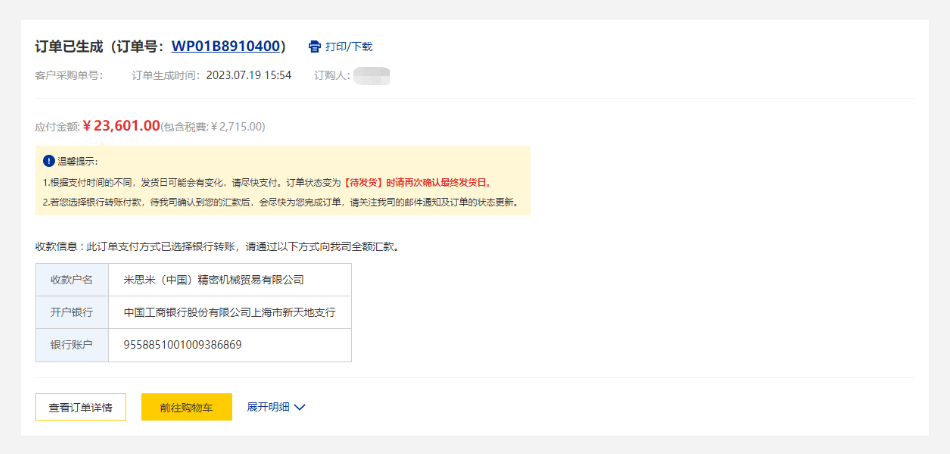This screenshot has width=950, height=454.
Task: Expand details using the chevron arrow
Action: point(299,407)
